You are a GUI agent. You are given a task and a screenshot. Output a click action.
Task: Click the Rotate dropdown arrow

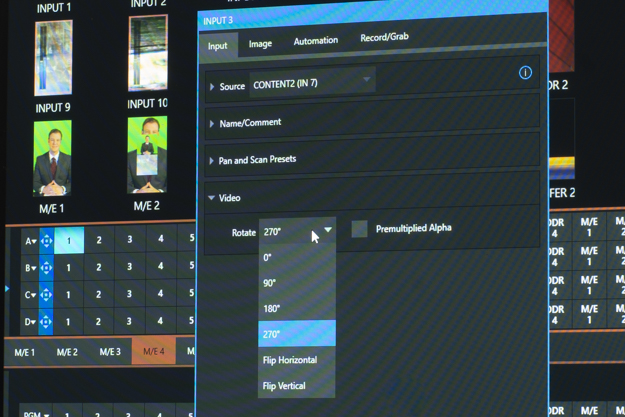point(328,231)
